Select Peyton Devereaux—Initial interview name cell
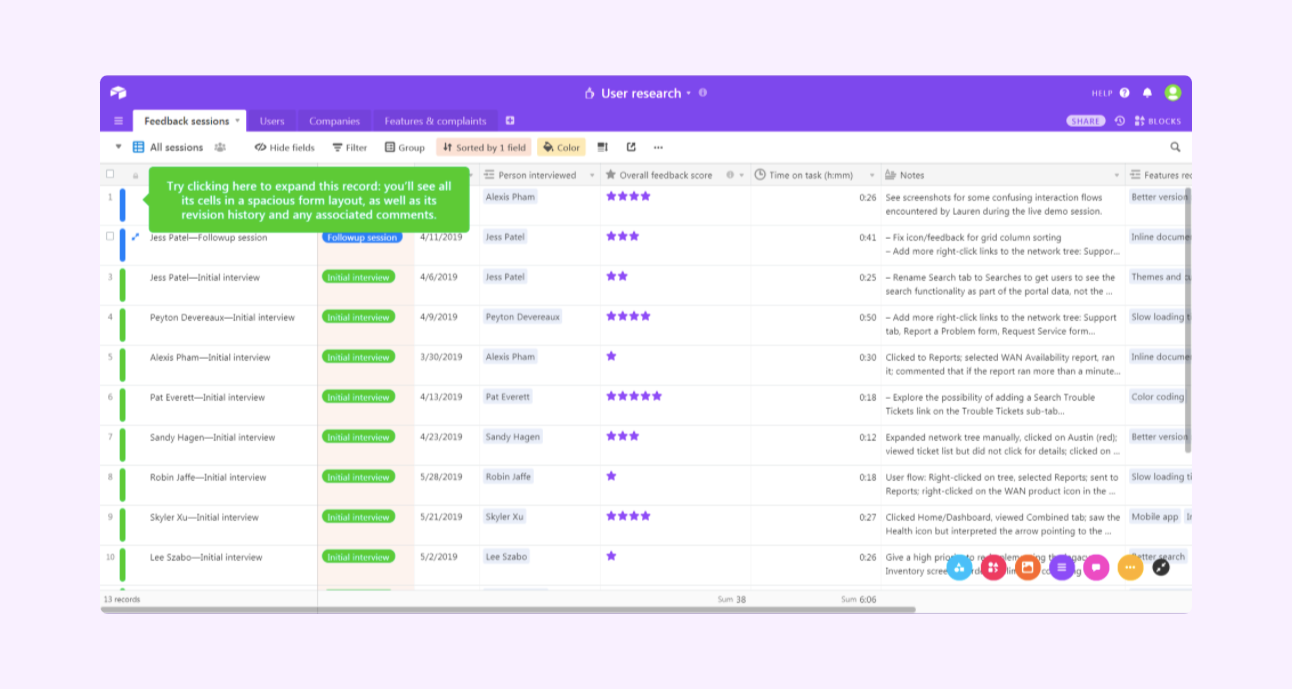Screen dimensions: 1292x689 tap(222, 317)
